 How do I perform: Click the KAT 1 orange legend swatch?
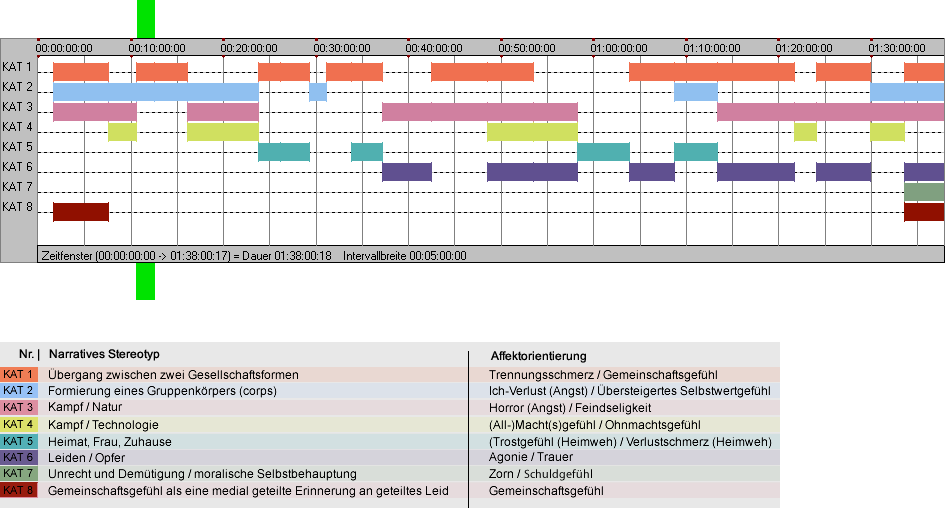[19, 374]
